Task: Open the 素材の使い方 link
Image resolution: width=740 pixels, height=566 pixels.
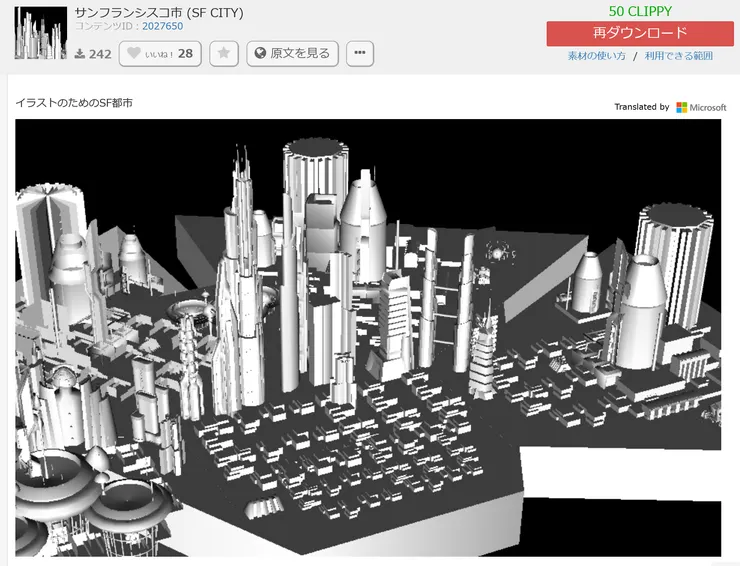Action: (x=597, y=56)
